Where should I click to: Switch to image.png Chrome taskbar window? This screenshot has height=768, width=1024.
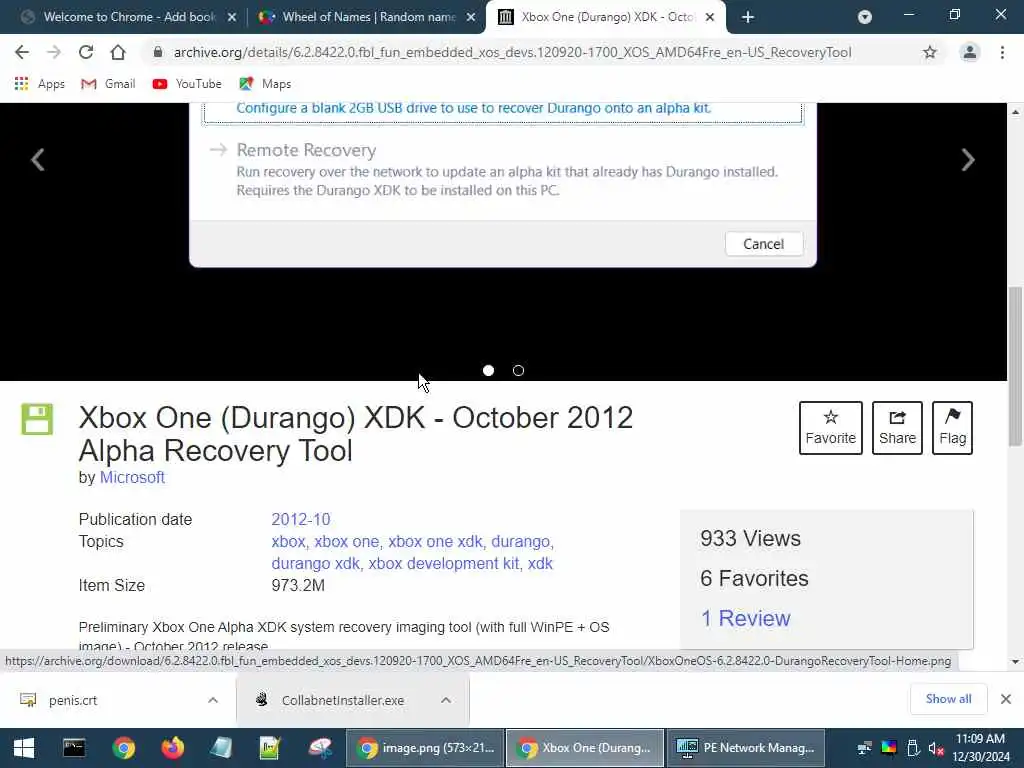tap(425, 748)
